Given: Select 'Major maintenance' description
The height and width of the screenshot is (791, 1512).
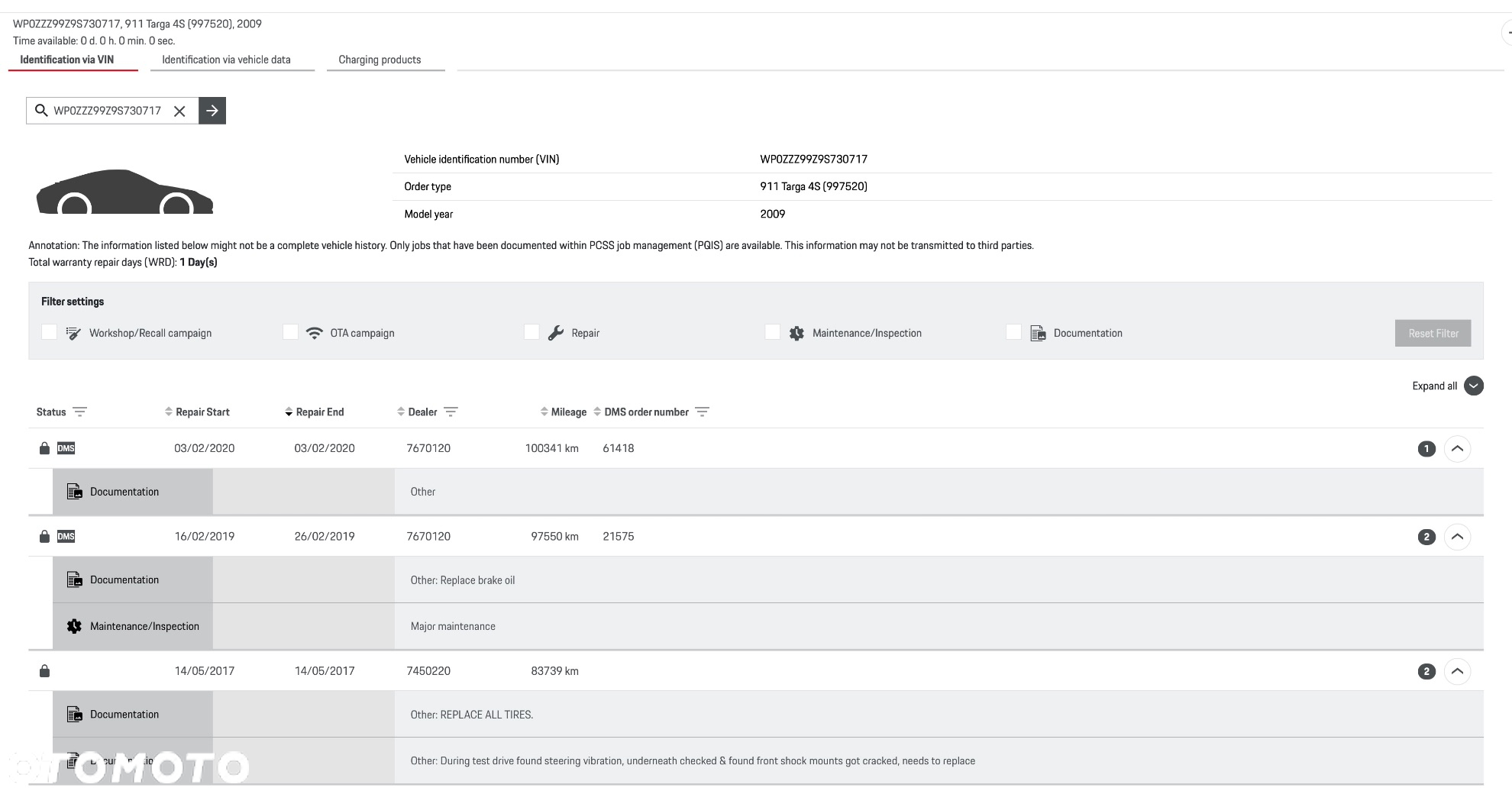Looking at the screenshot, I should (x=453, y=626).
